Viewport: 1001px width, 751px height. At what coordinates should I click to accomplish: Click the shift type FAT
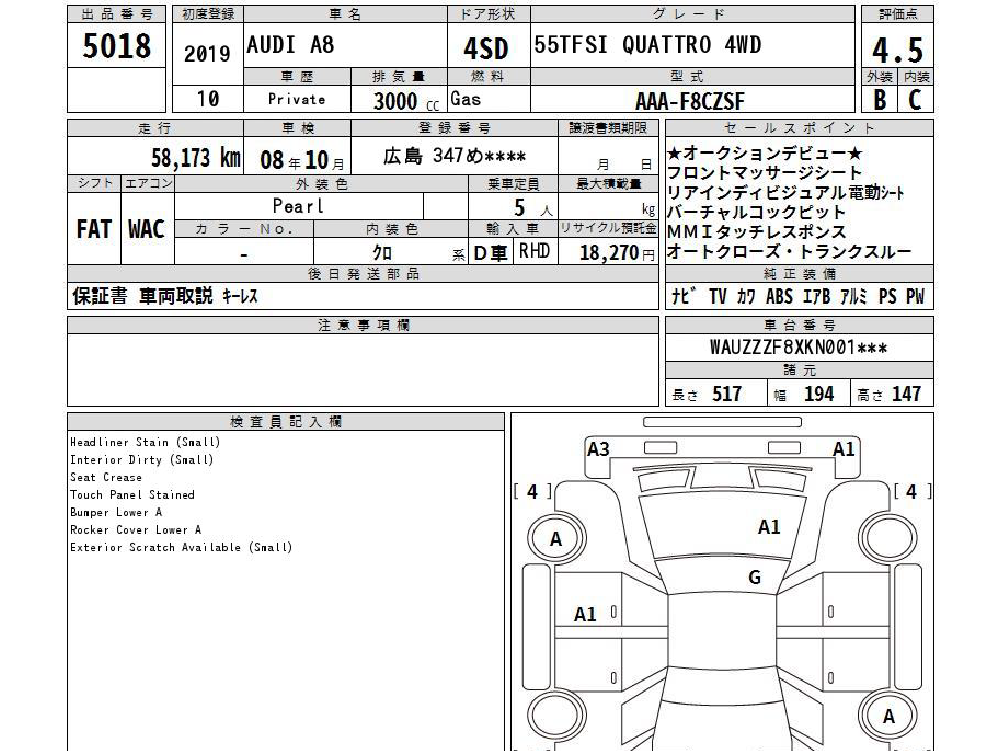tap(94, 229)
